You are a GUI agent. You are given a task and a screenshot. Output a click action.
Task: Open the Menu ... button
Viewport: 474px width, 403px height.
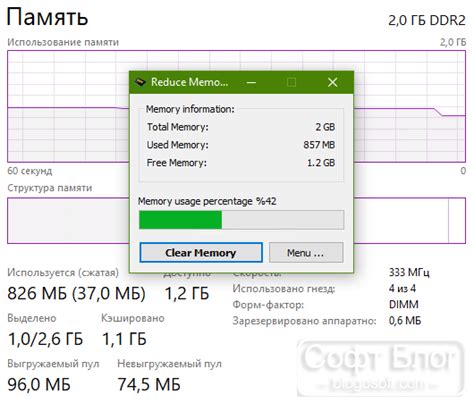pos(306,253)
